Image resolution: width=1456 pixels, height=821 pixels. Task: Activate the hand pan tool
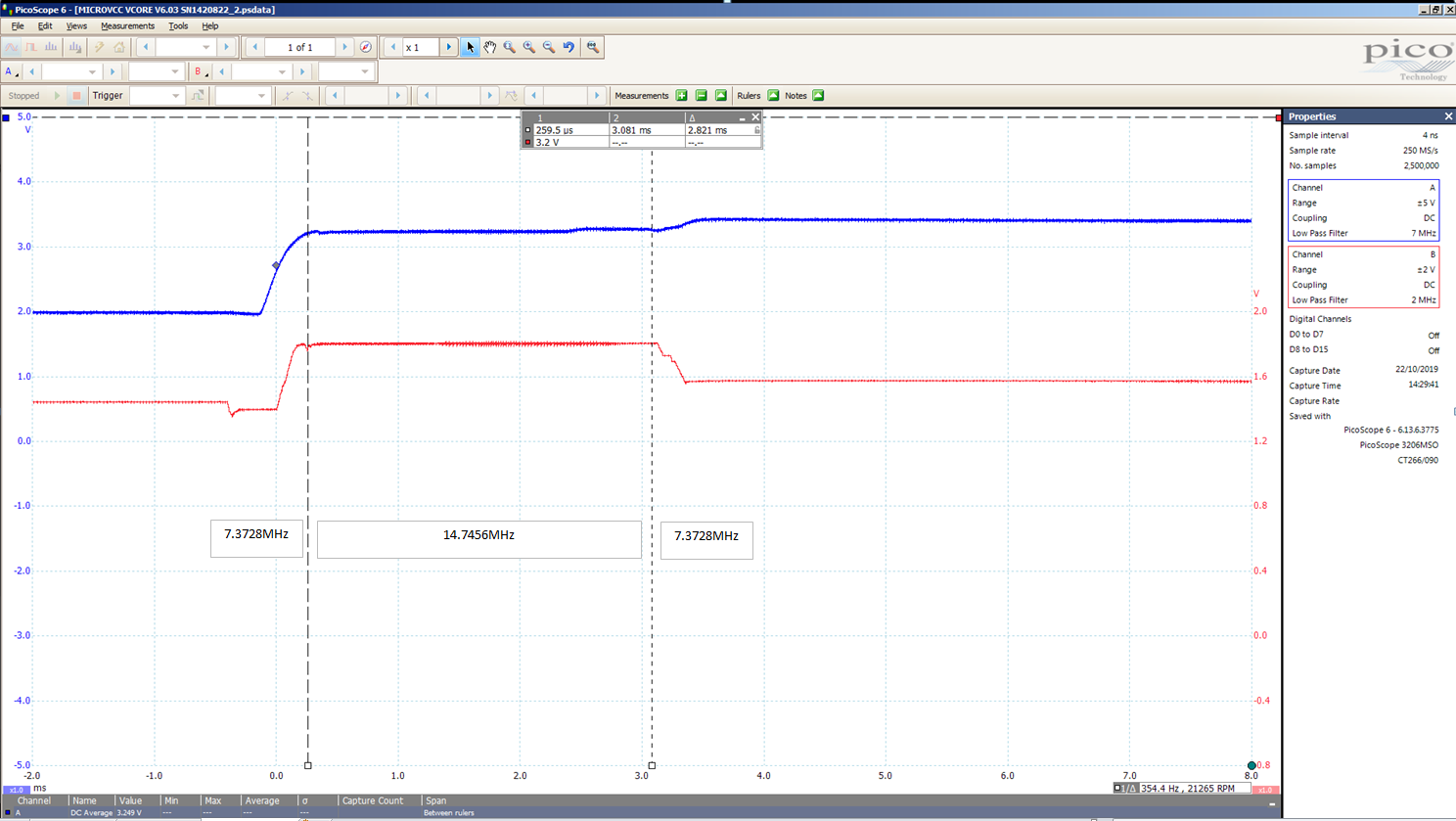[490, 46]
